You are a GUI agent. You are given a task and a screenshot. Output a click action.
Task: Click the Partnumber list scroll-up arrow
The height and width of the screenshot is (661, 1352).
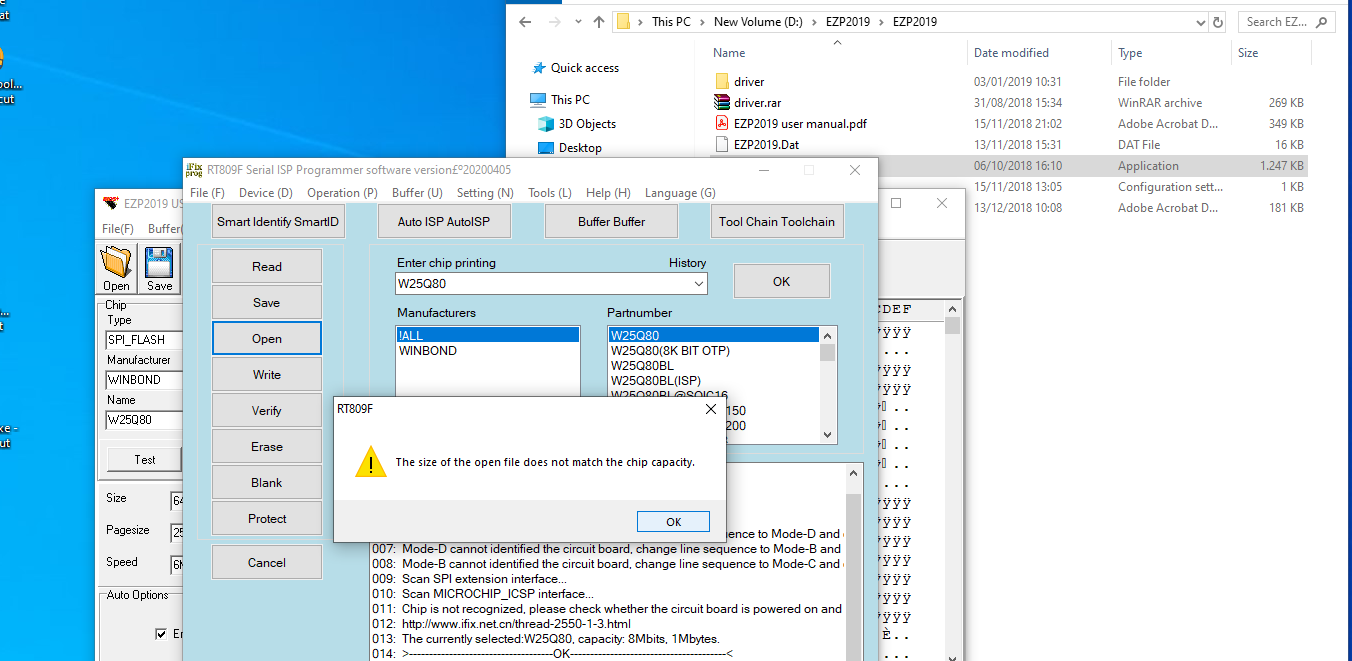pyautogui.click(x=827, y=335)
